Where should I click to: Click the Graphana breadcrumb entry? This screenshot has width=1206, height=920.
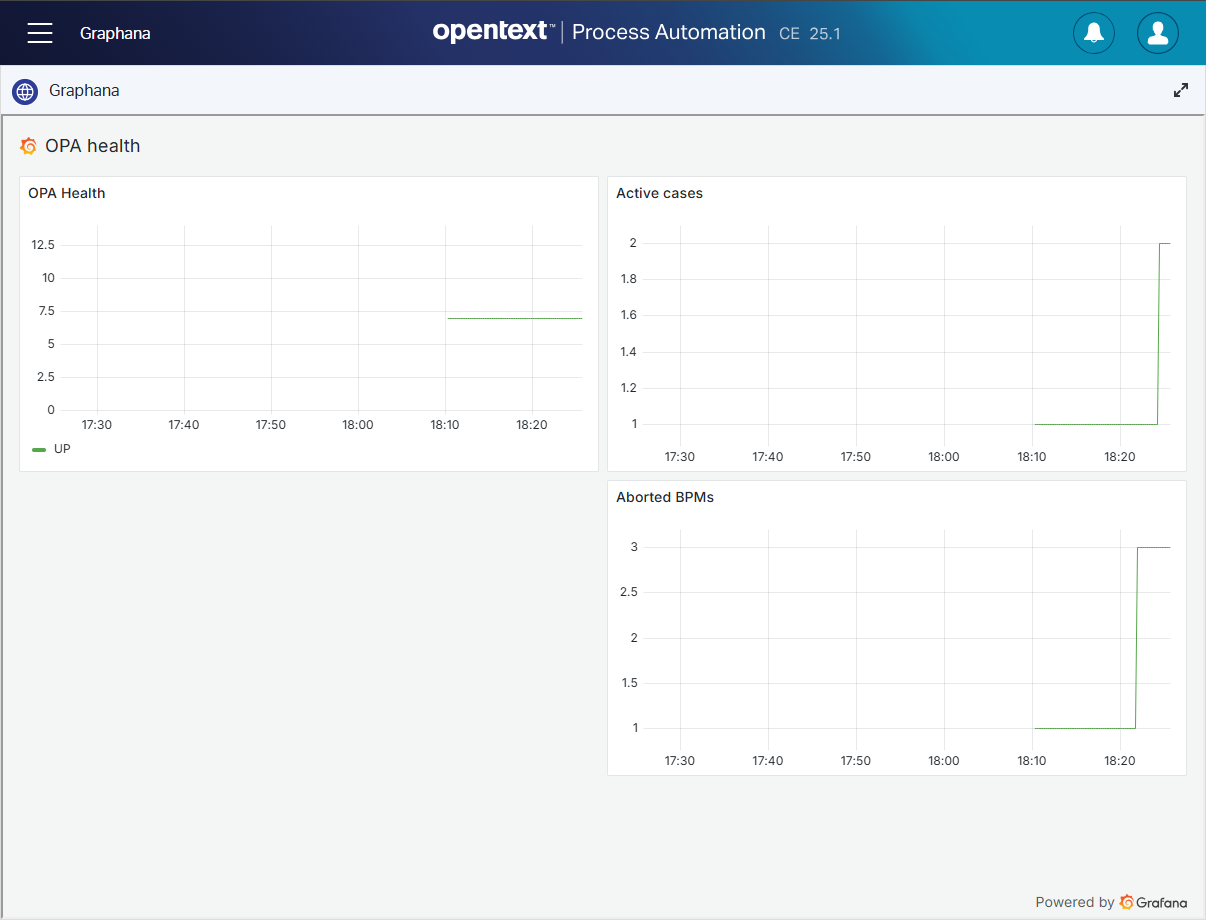click(x=84, y=91)
